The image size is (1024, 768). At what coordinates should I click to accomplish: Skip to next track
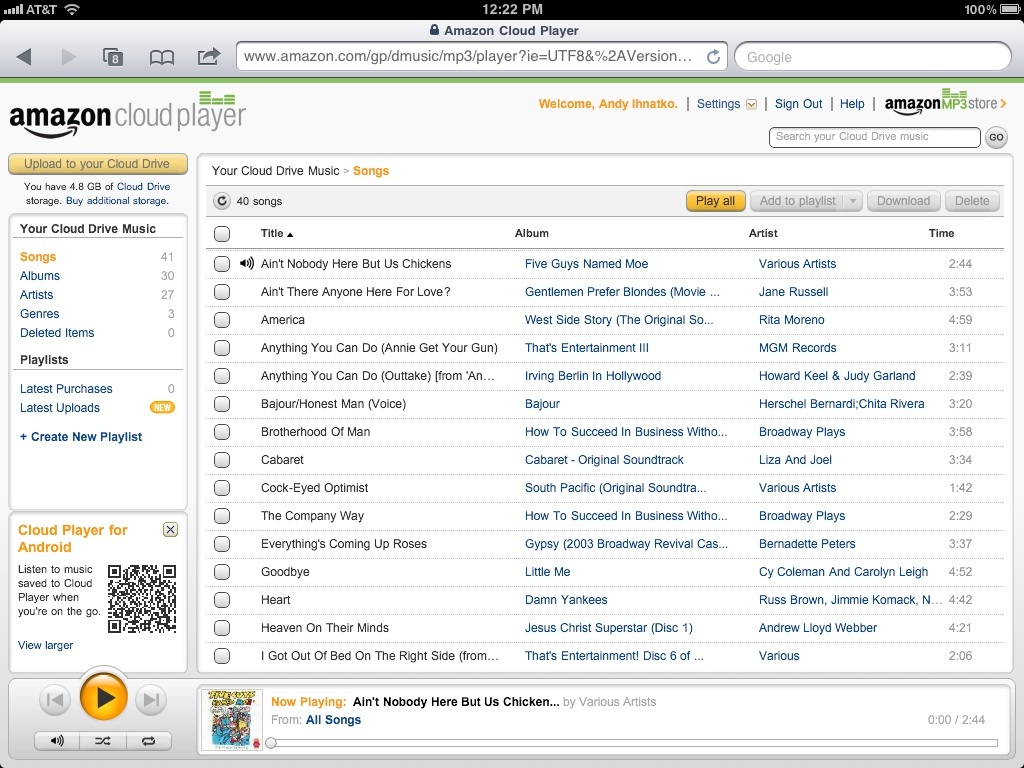[x=151, y=700]
